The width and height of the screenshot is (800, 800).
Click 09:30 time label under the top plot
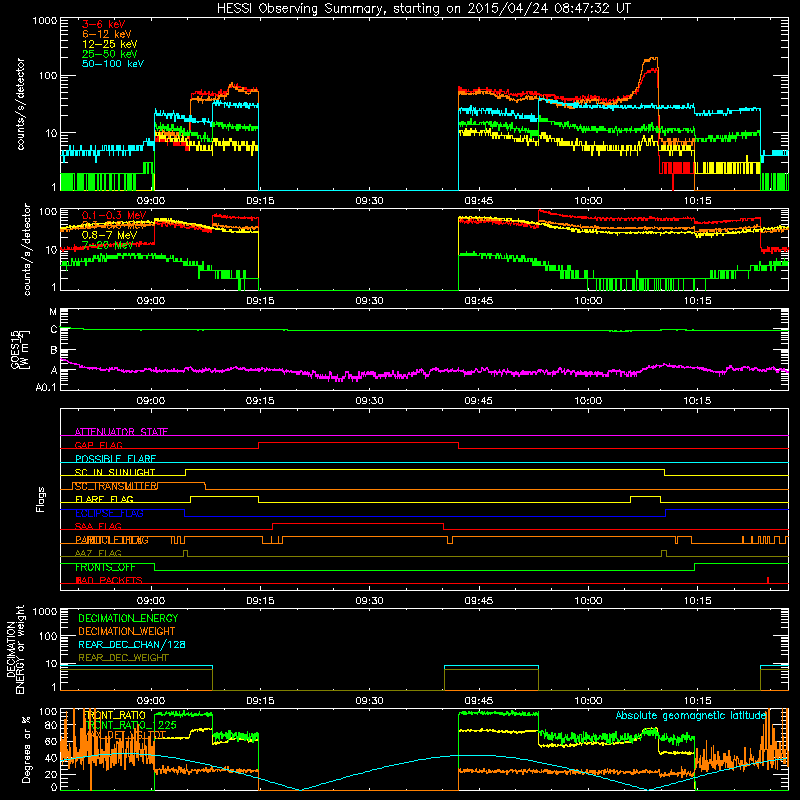[369, 201]
